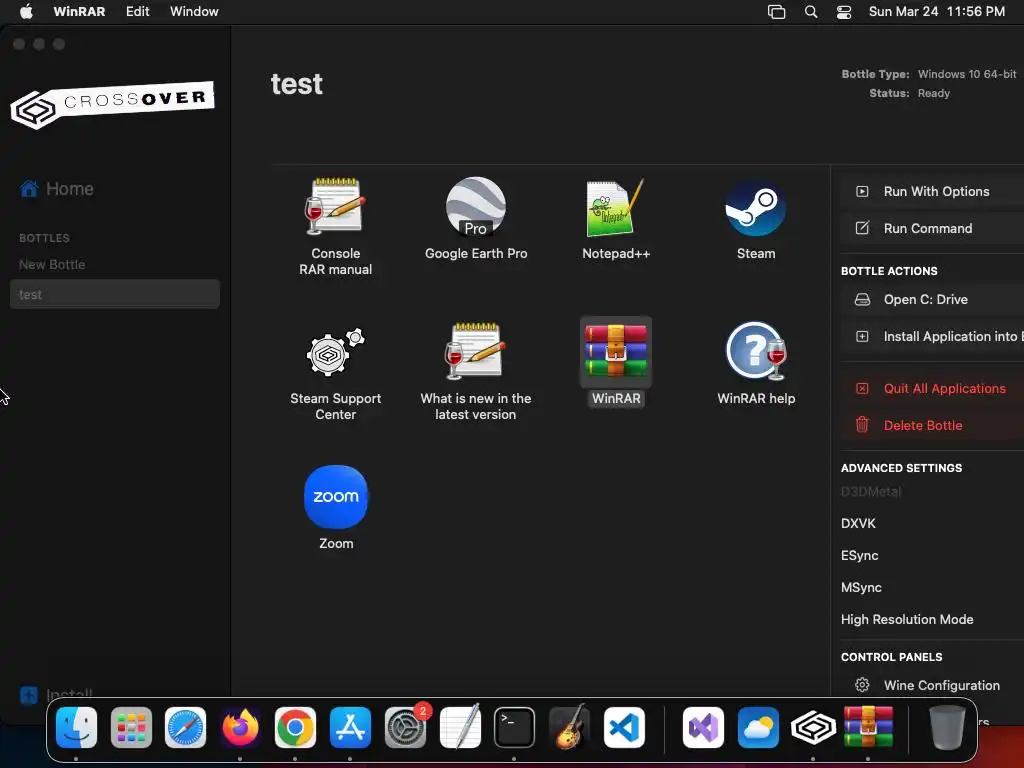Open What is new in the latest version
Viewport: 1024px width, 768px height.
[475, 351]
